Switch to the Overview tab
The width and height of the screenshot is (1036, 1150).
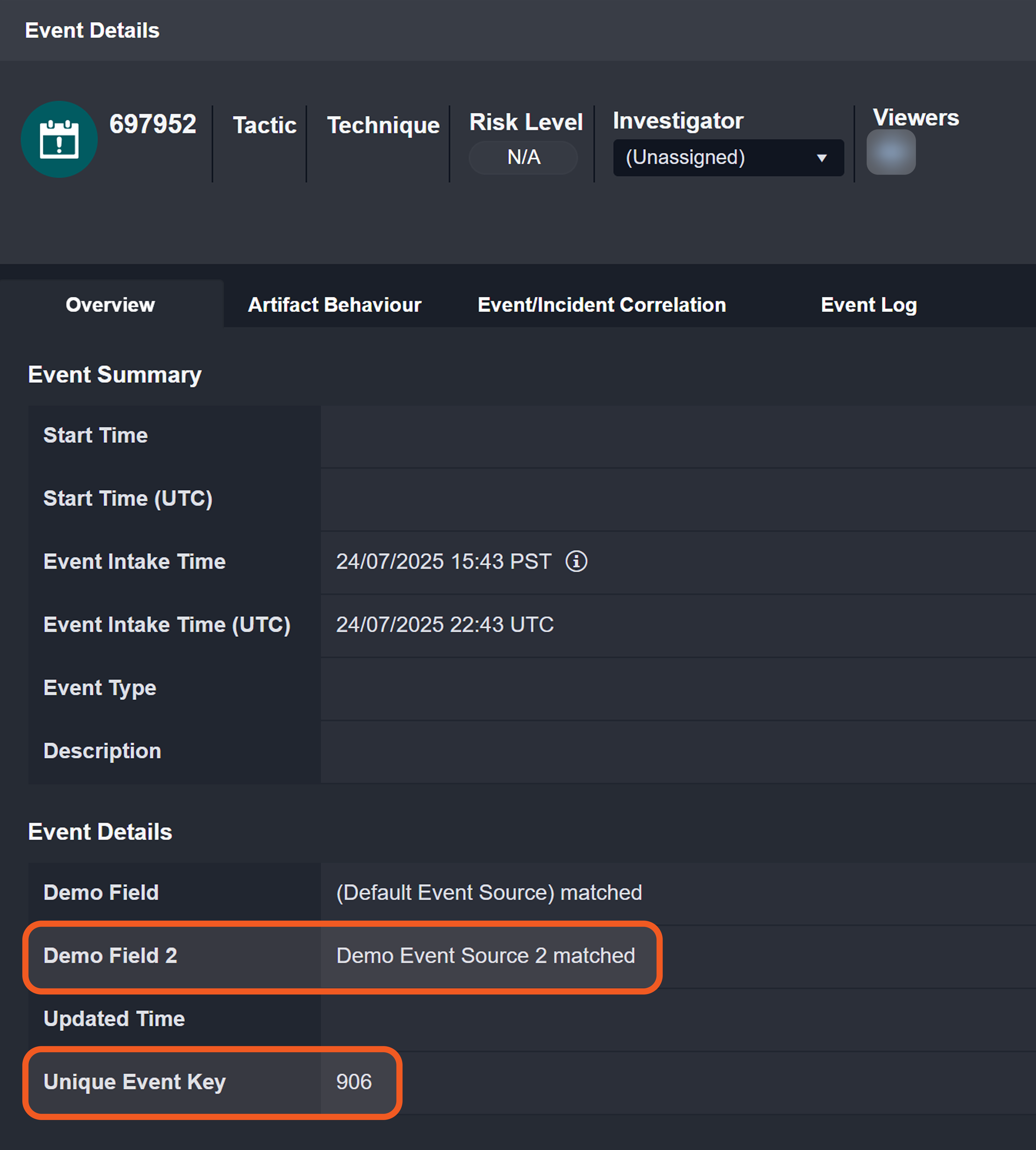pyautogui.click(x=110, y=305)
